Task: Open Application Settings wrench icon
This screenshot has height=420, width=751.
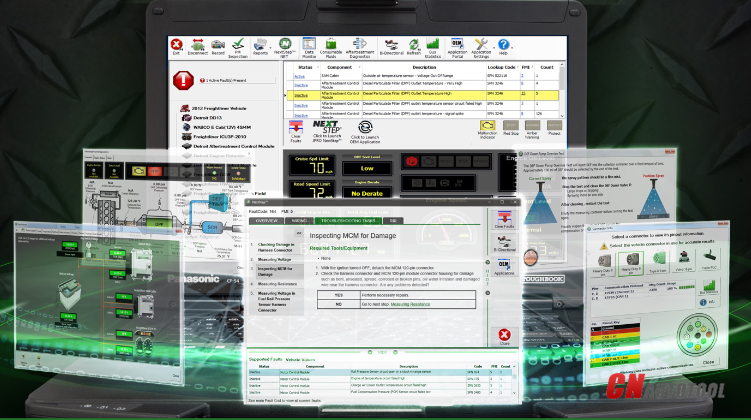Action: click(481, 48)
